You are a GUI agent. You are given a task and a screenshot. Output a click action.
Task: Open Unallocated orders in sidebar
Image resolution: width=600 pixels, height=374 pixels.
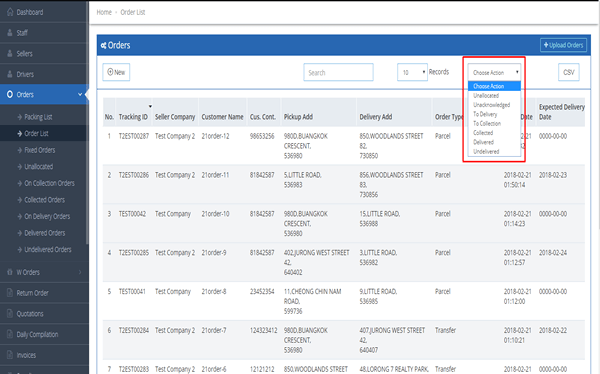point(39,167)
